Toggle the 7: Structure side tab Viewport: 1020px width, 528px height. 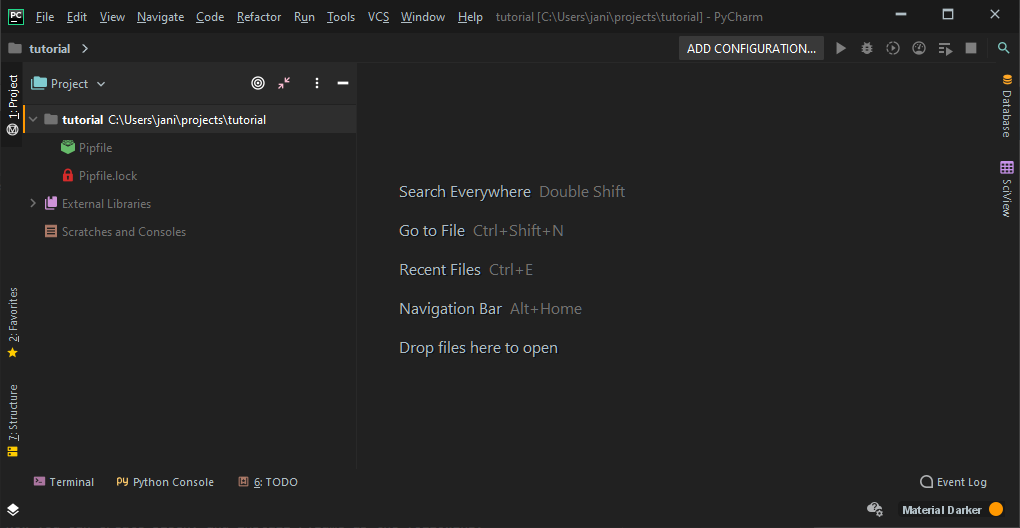tap(12, 421)
